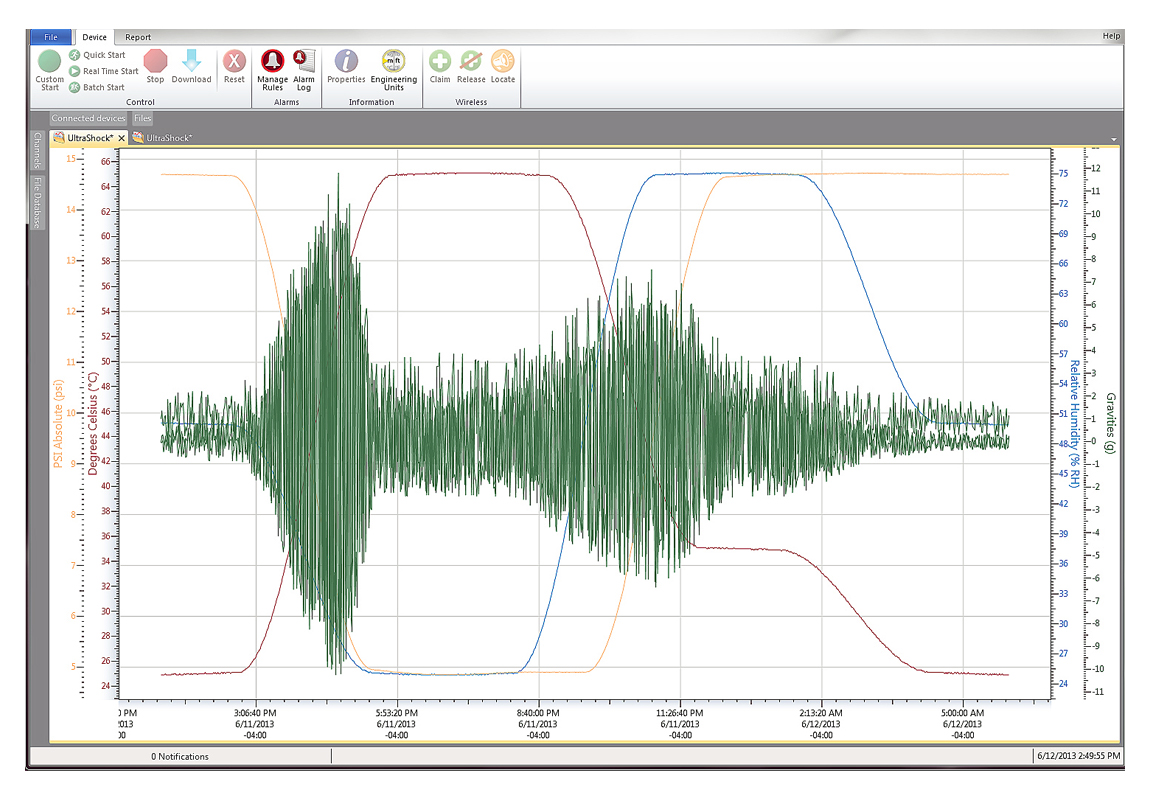Click the Locate wireless icon
1150x800 pixels.
[x=502, y=62]
